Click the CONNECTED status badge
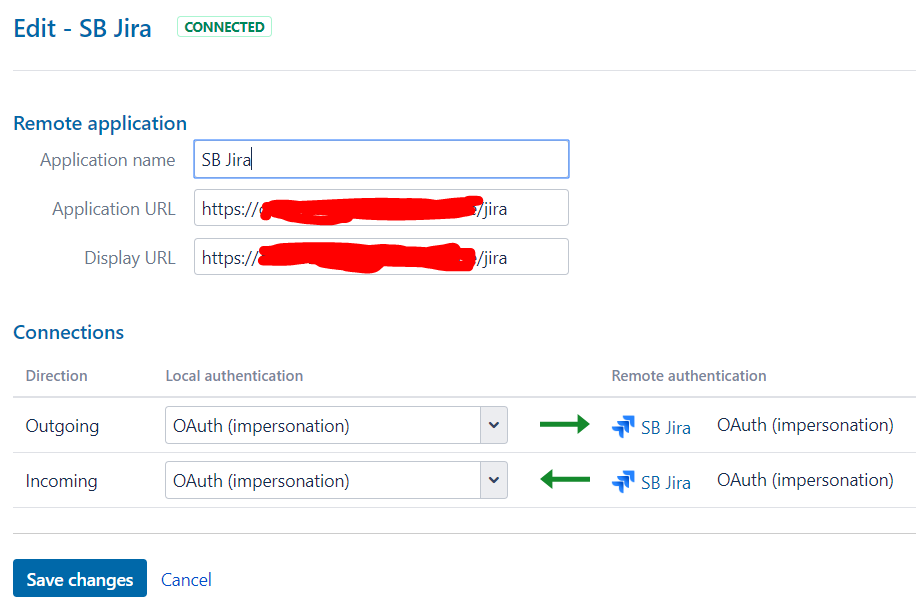 (224, 27)
